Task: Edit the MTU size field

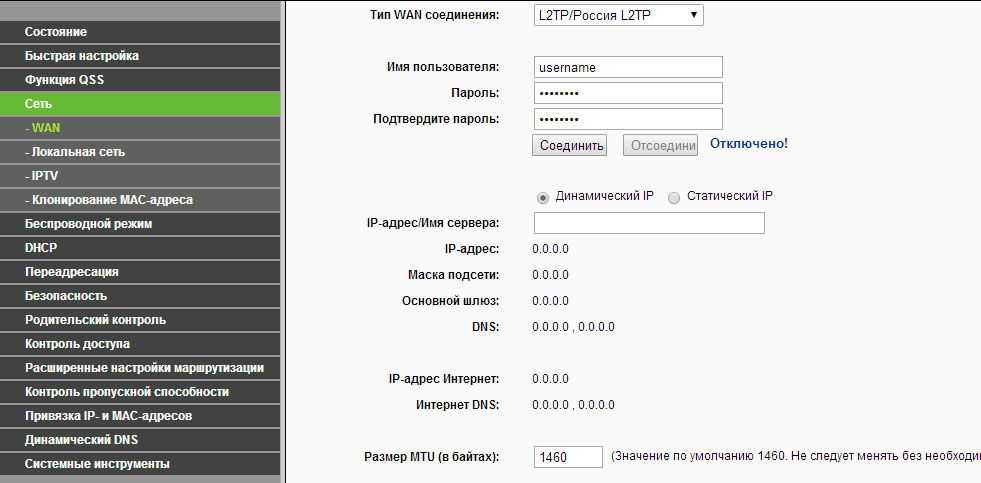Action: pos(568,457)
